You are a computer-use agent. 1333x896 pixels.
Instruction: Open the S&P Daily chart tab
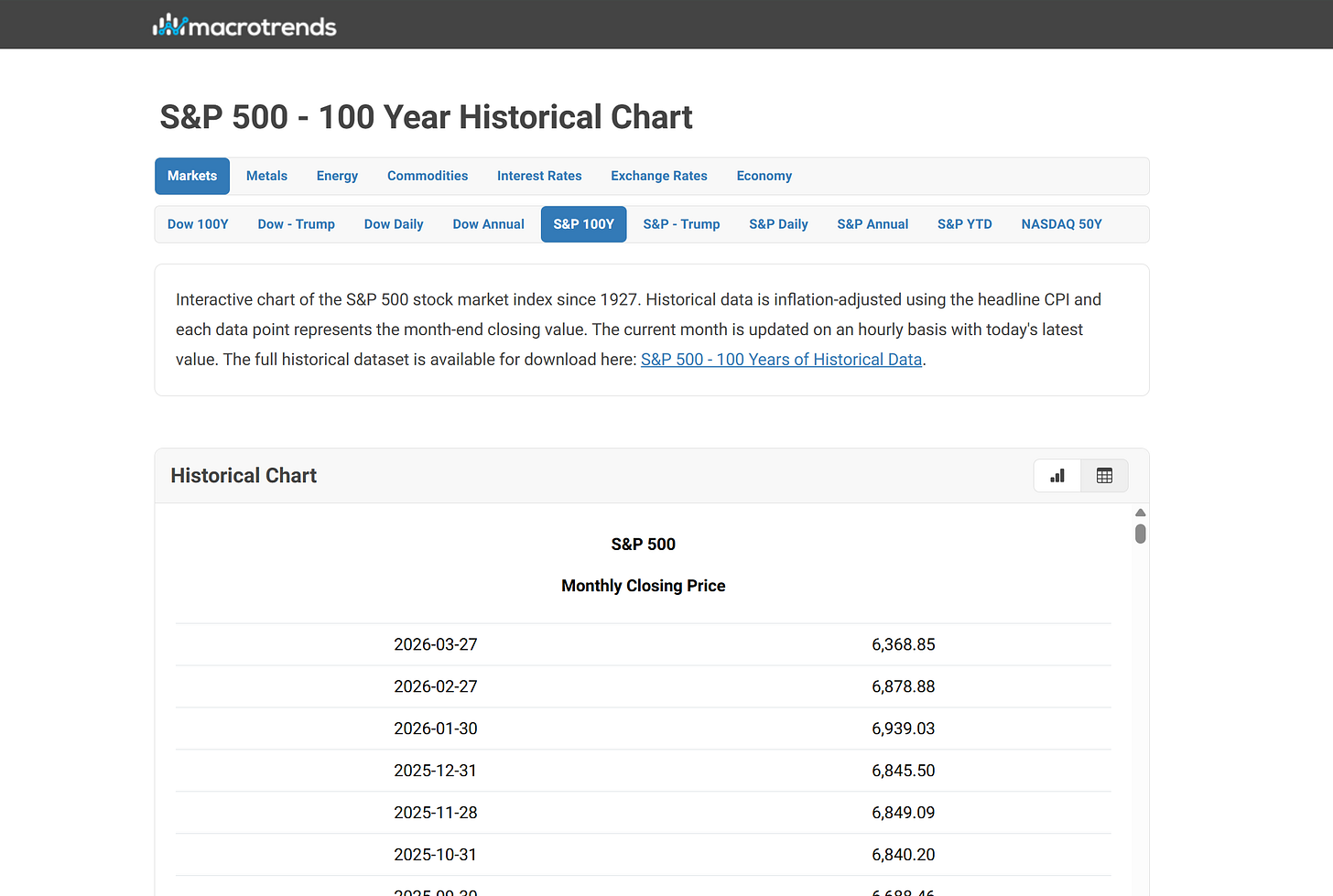point(779,224)
